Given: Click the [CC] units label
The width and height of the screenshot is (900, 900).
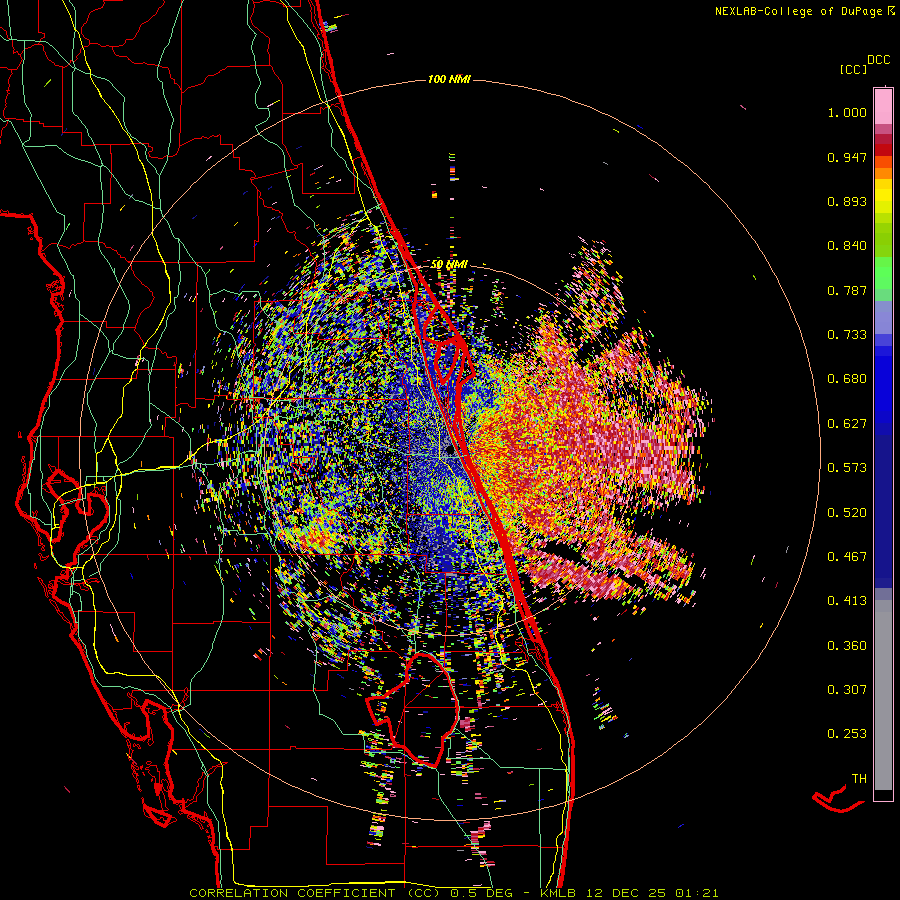Looking at the screenshot, I should coord(853,69).
